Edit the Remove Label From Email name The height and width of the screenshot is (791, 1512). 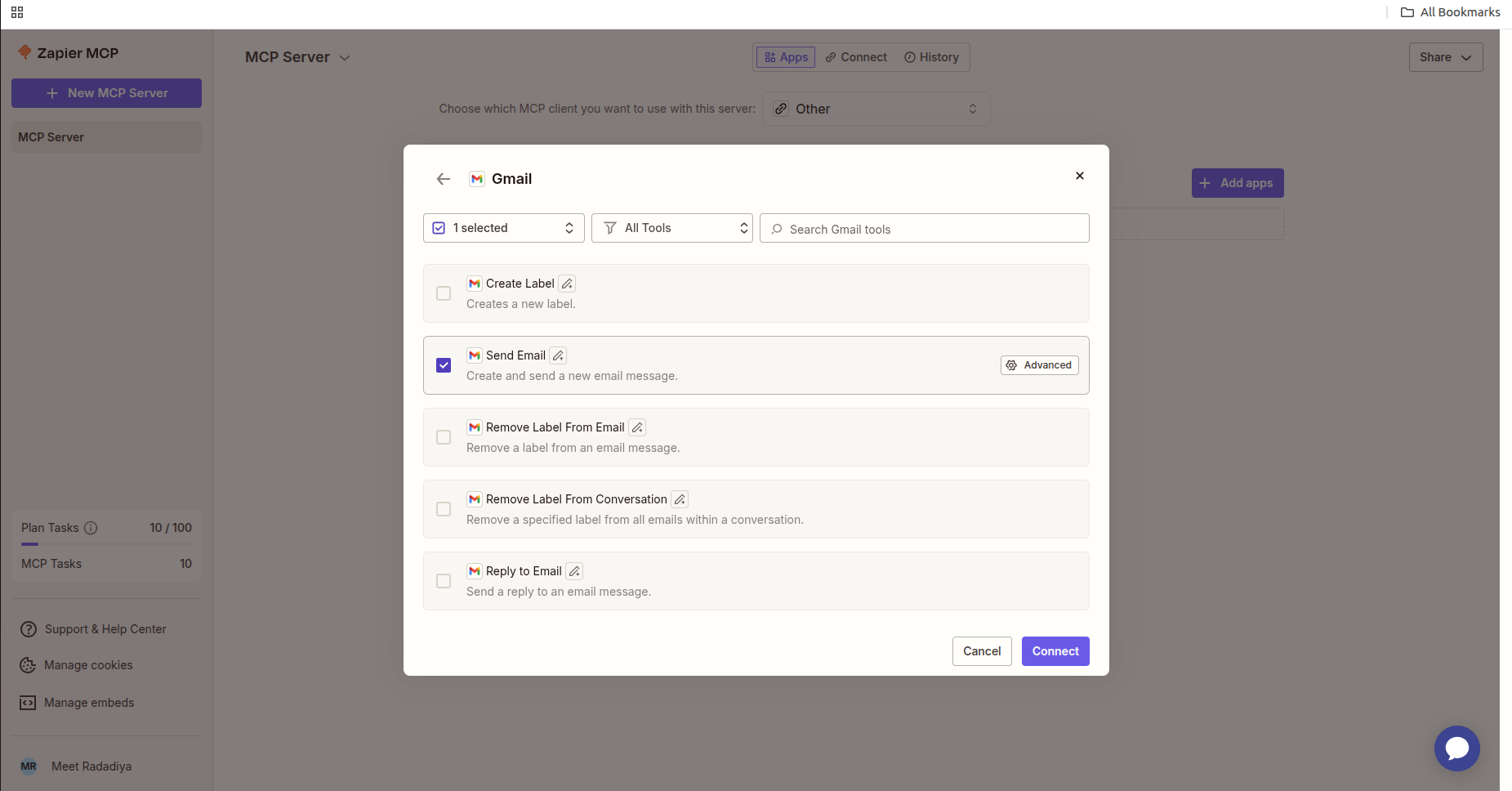coord(637,427)
